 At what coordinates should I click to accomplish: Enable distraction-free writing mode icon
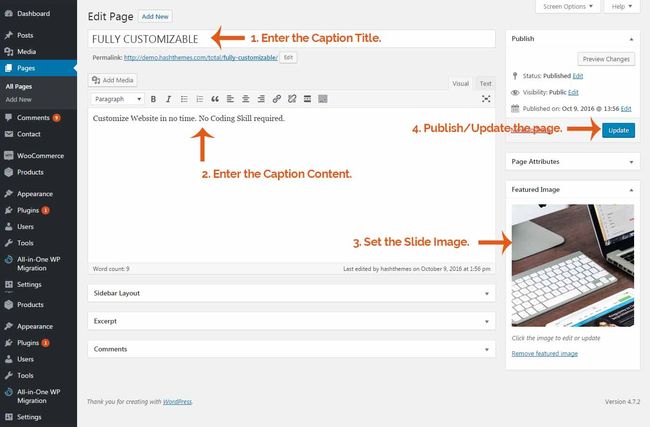(486, 99)
